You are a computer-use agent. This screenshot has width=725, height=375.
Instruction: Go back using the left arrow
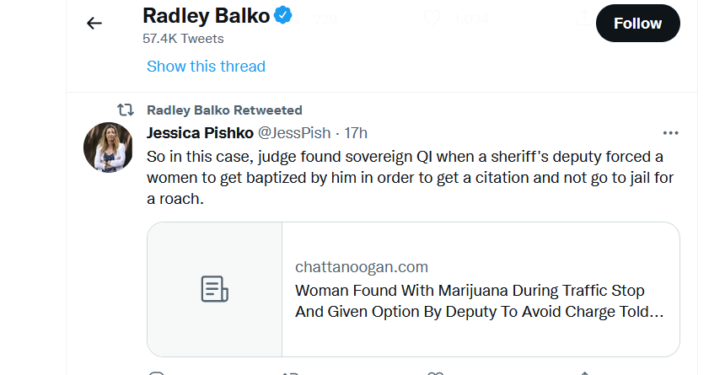pyautogui.click(x=94, y=23)
